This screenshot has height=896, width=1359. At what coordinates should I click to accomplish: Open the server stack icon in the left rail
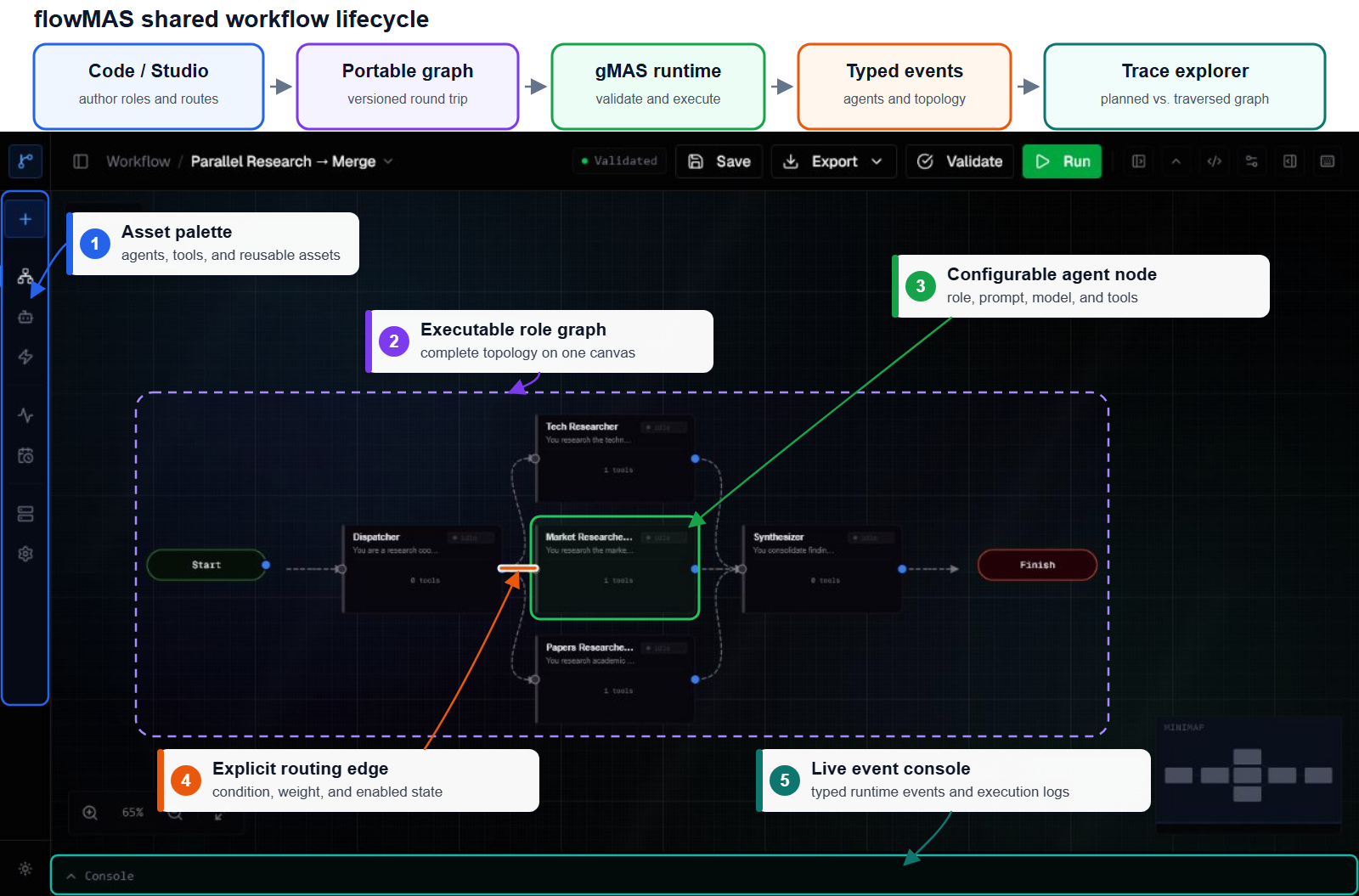tap(25, 514)
